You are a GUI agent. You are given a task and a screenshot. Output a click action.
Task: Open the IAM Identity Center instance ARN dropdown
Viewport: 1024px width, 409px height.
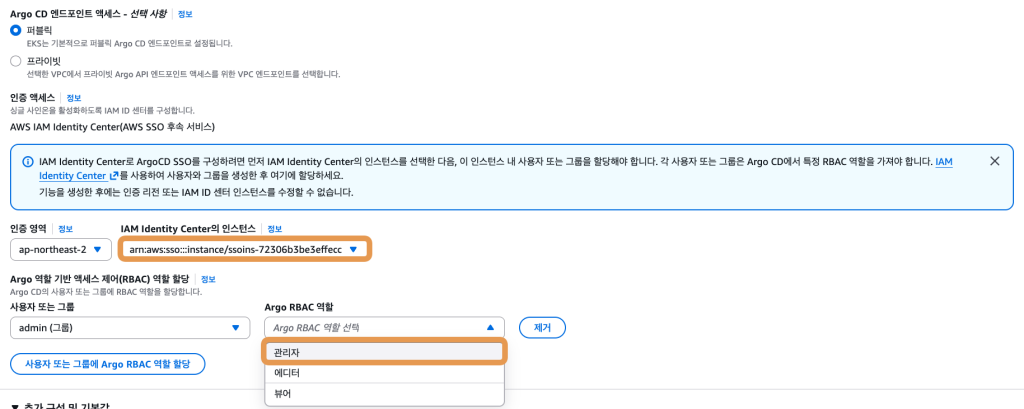(x=243, y=249)
